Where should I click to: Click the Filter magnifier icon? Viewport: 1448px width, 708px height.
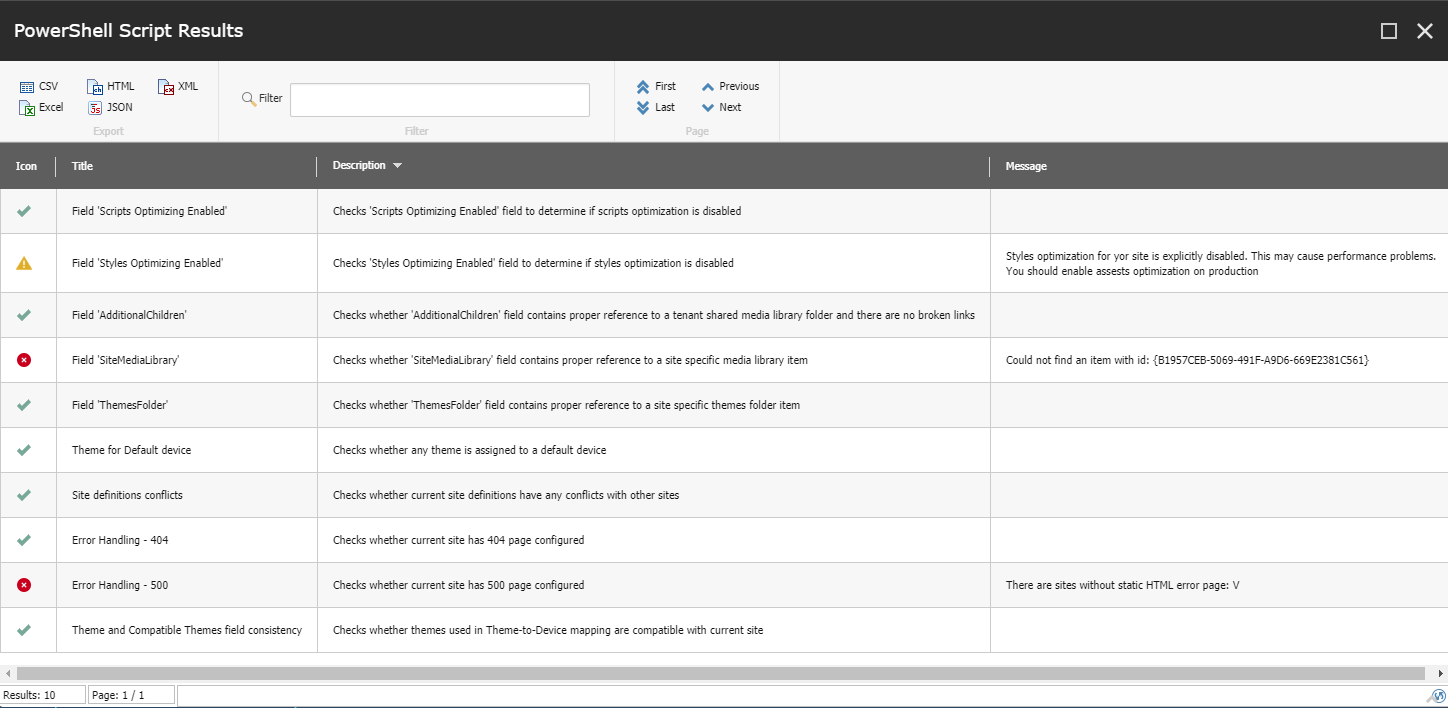[x=249, y=98]
